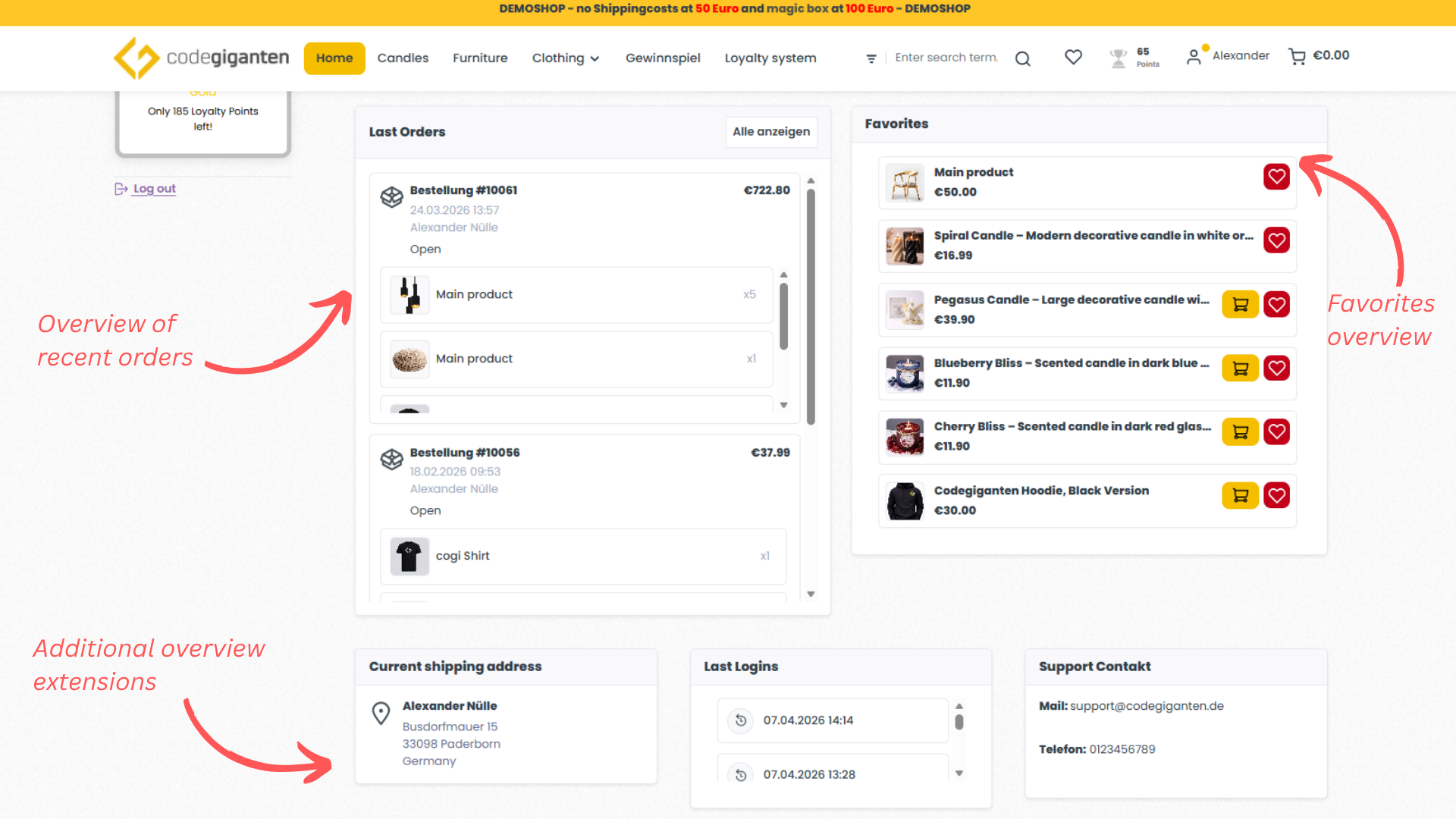Remove Main product from favorites via heart toggle
This screenshot has height=819, width=1456.
pos(1276,177)
